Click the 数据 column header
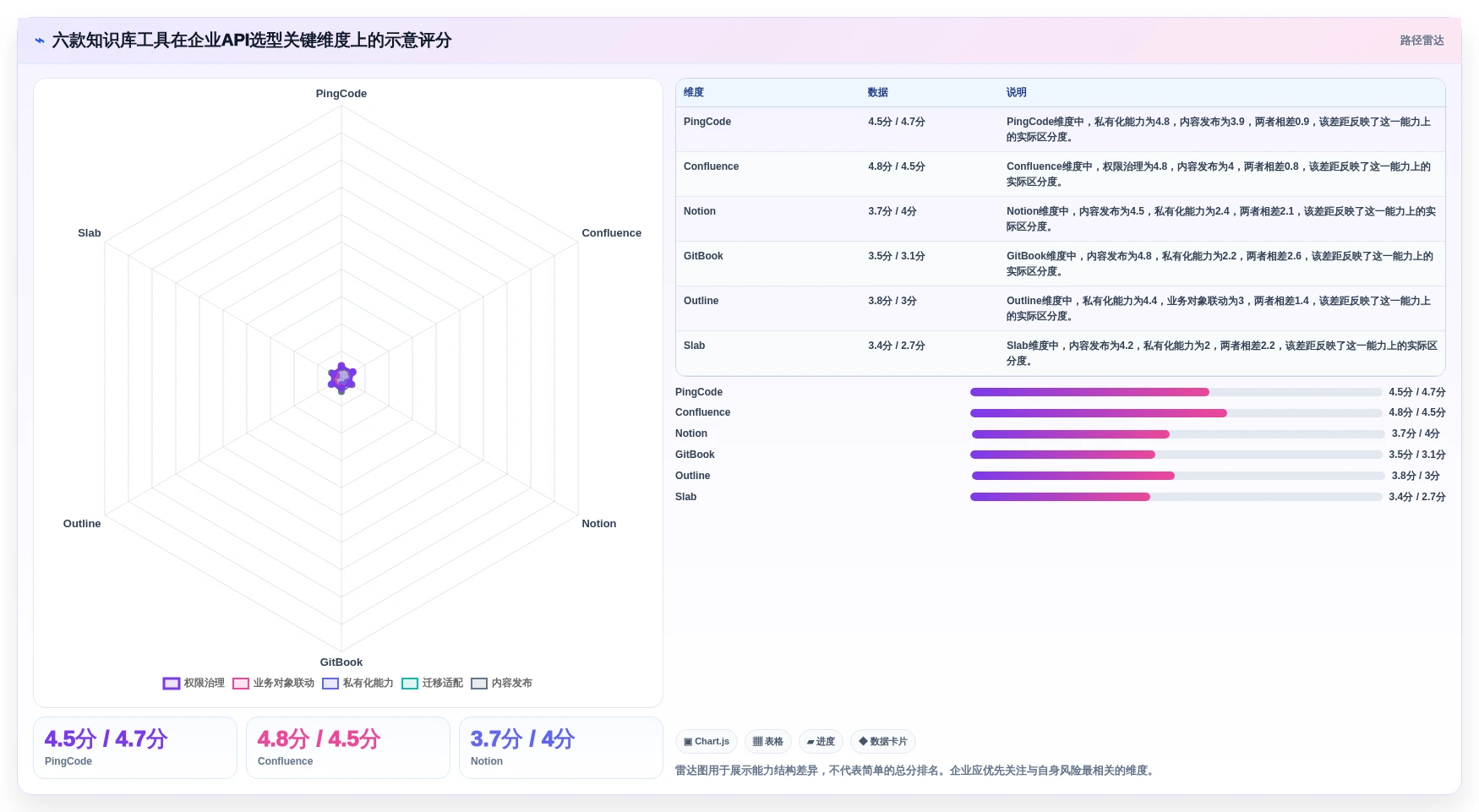The image size is (1479, 812). click(x=878, y=92)
